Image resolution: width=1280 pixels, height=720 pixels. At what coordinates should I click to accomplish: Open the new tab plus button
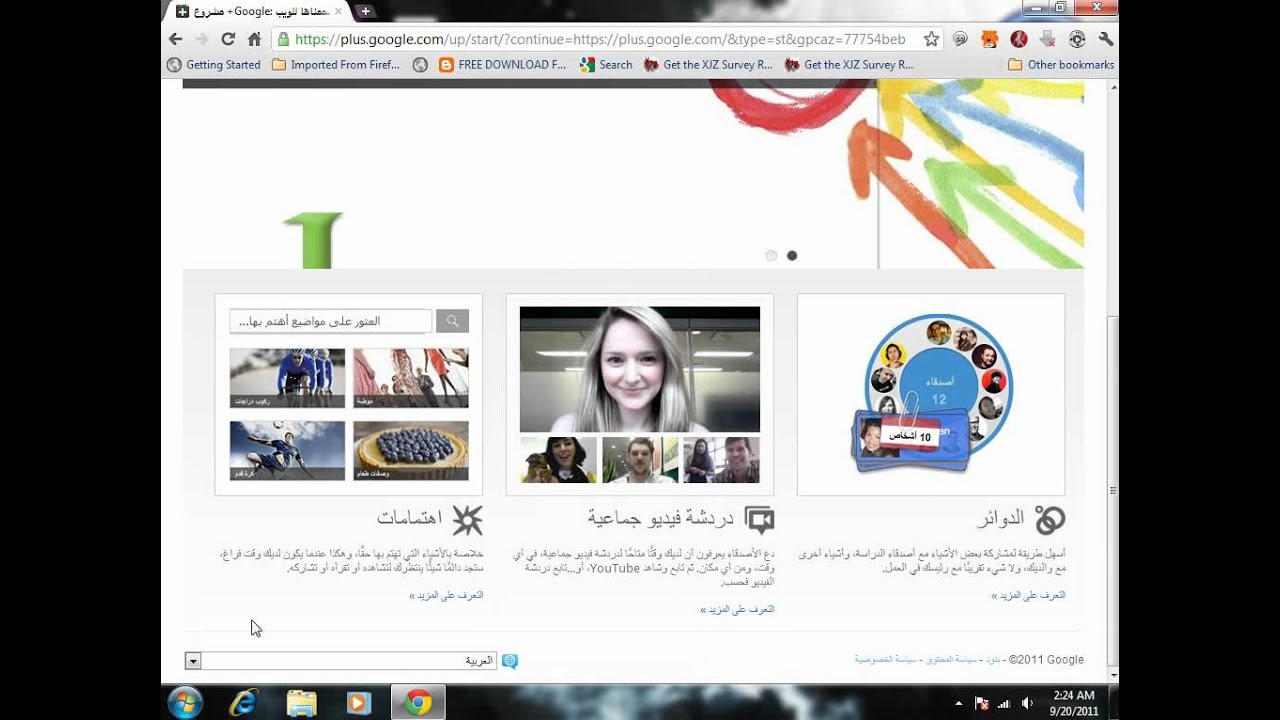tap(366, 11)
